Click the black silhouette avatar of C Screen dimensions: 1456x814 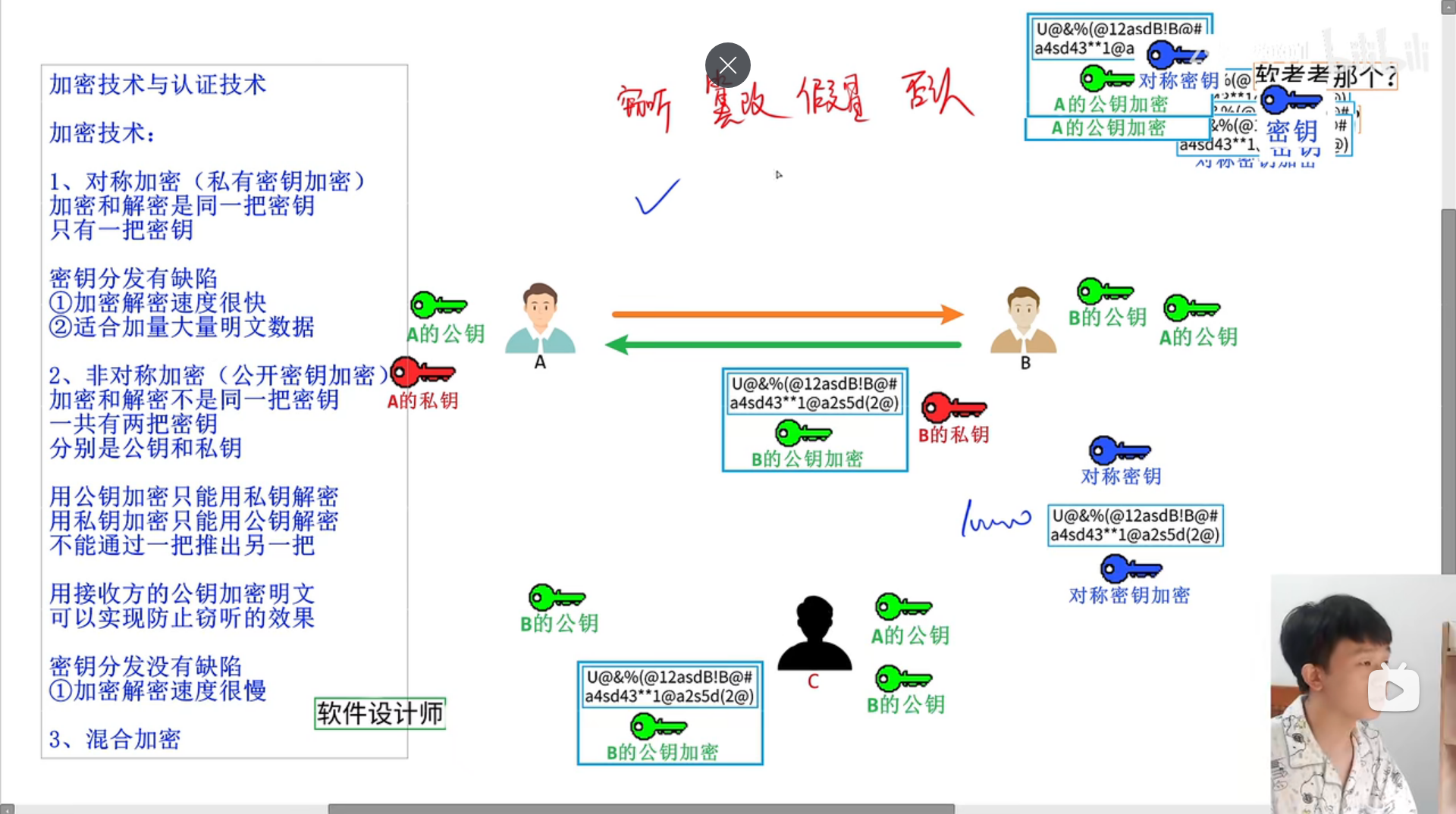click(x=814, y=633)
